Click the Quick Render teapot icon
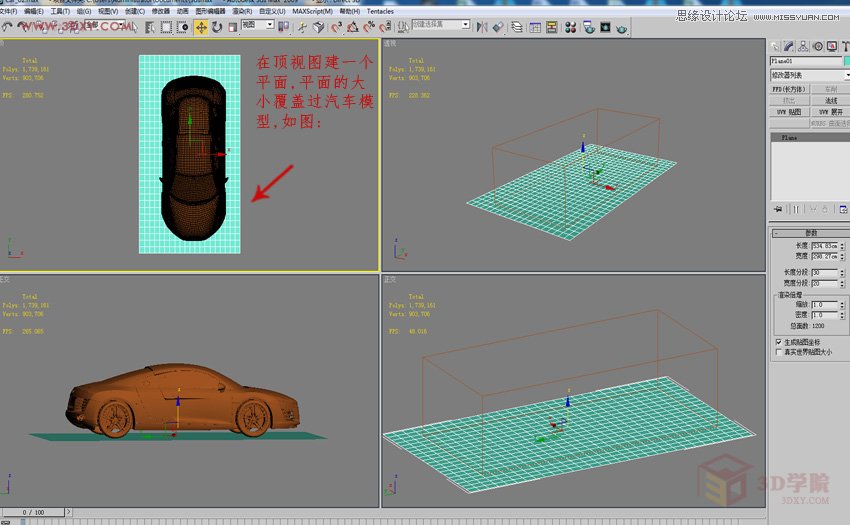Image resolution: width=850 pixels, height=525 pixels. 621,28
